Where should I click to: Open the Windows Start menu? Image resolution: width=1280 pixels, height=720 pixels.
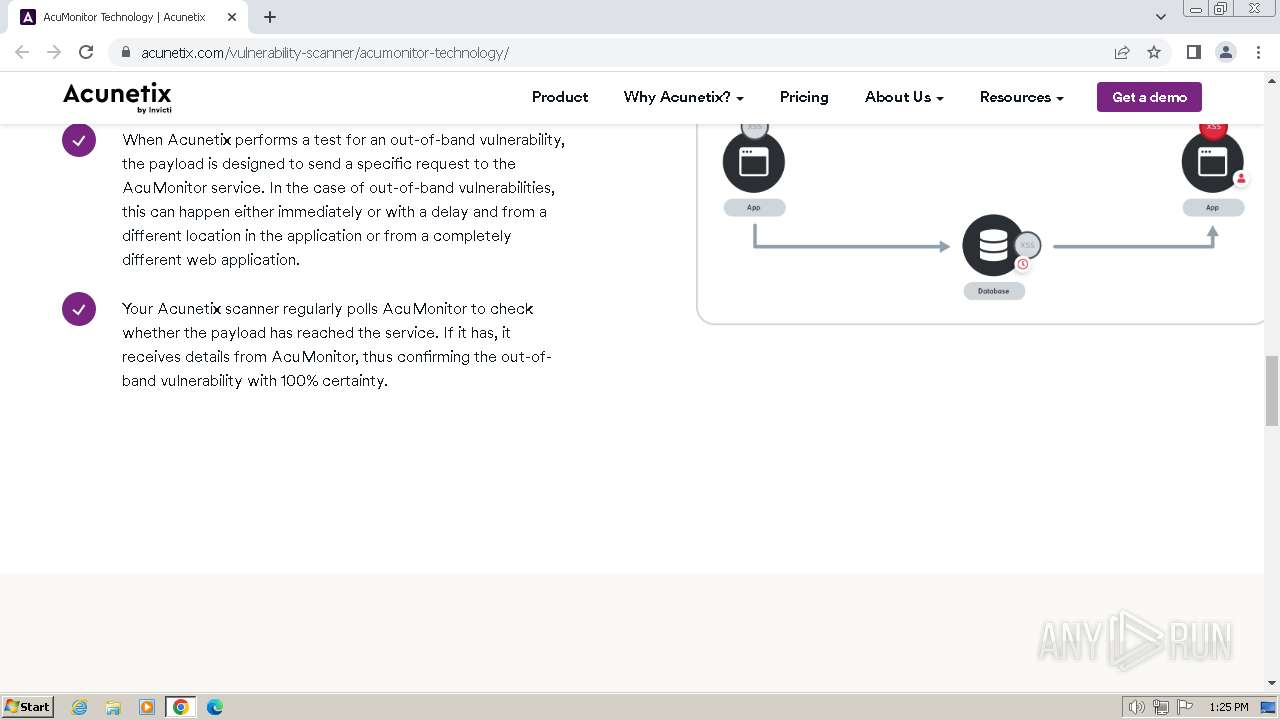[x=28, y=706]
